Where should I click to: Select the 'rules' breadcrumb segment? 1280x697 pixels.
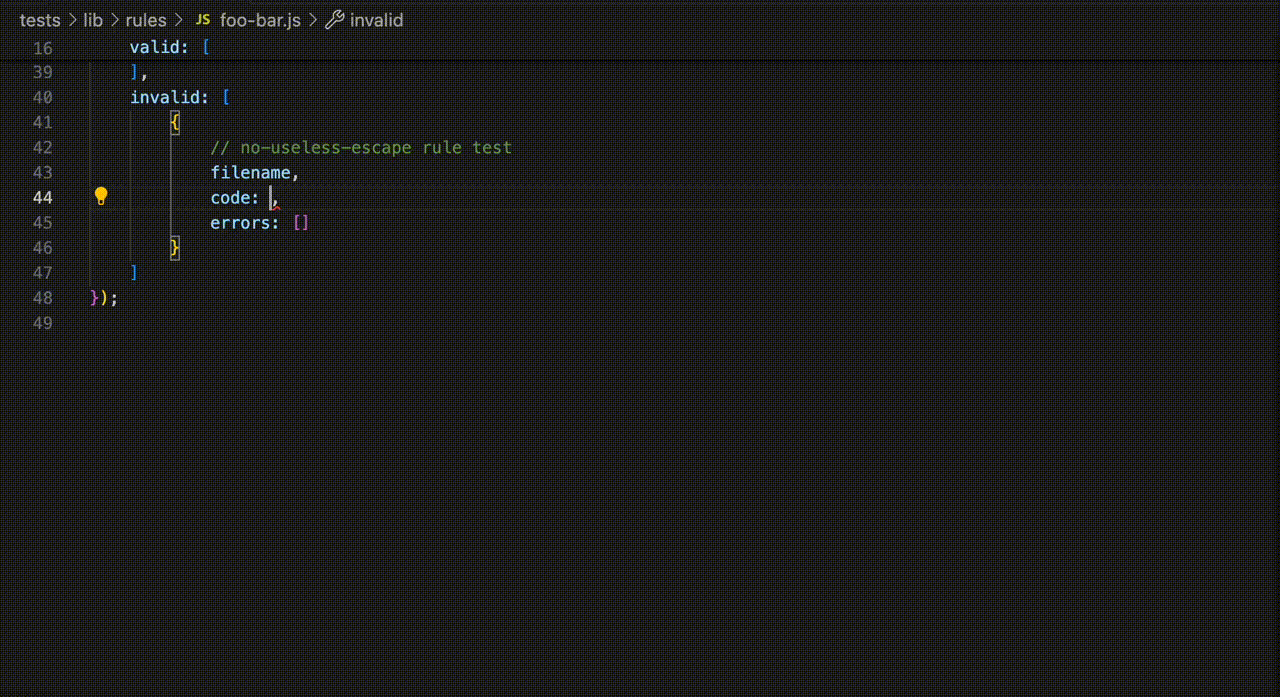[146, 20]
